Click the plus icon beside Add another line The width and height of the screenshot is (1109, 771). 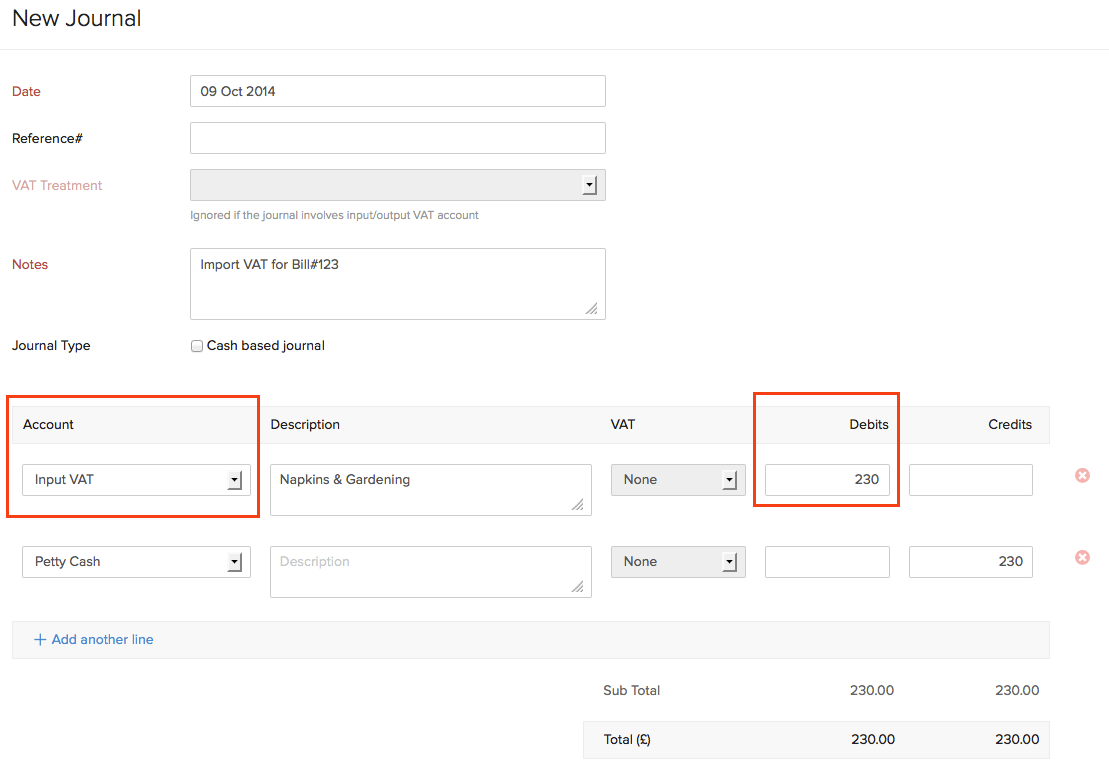[40, 639]
